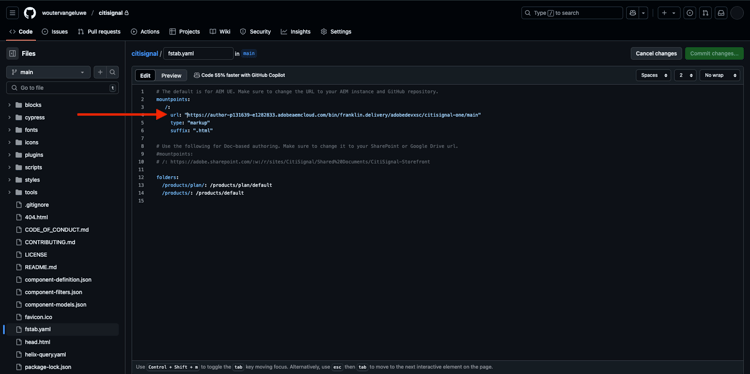Click the search files magnifier icon
This screenshot has height=374, width=750.
(x=112, y=72)
